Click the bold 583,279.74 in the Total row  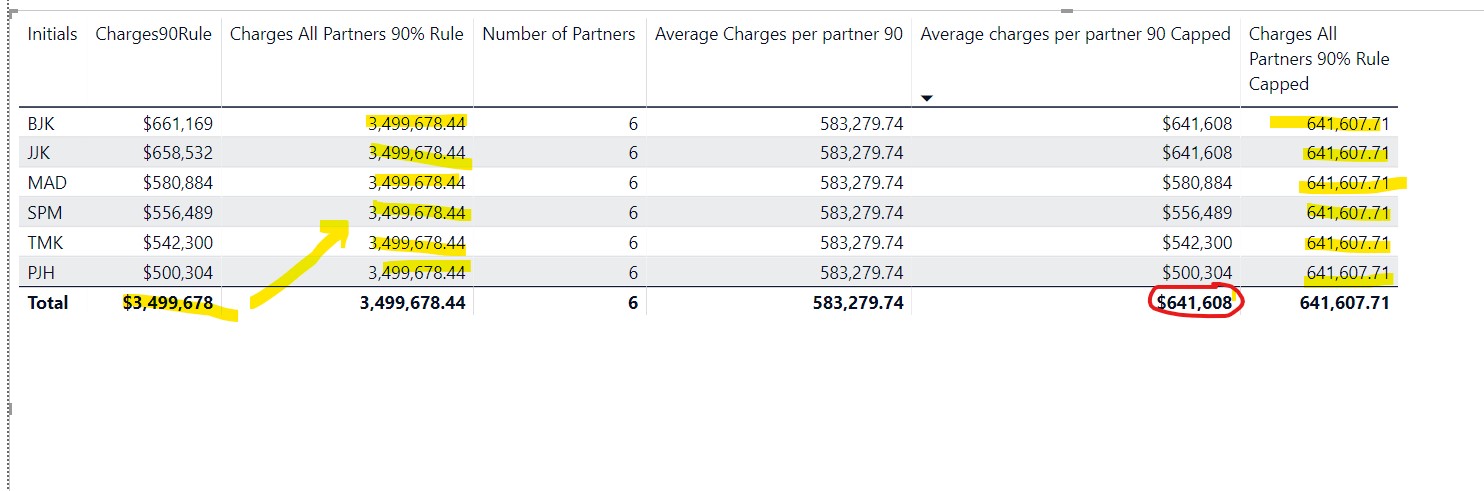859,302
